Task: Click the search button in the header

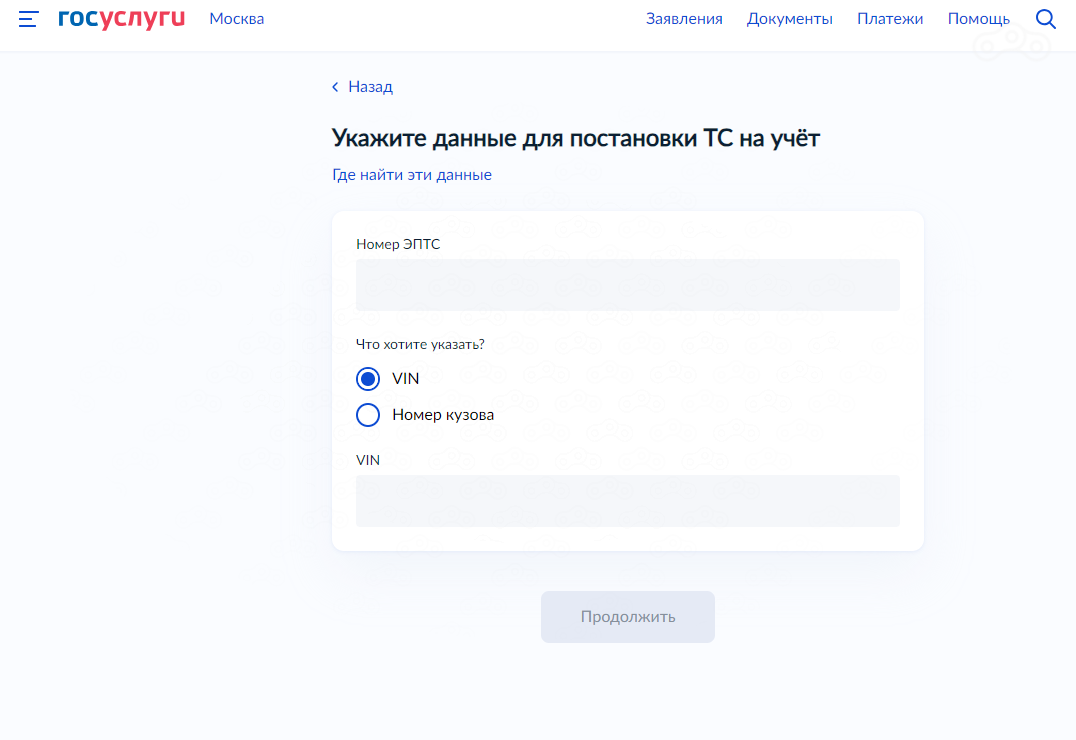Action: click(1046, 18)
